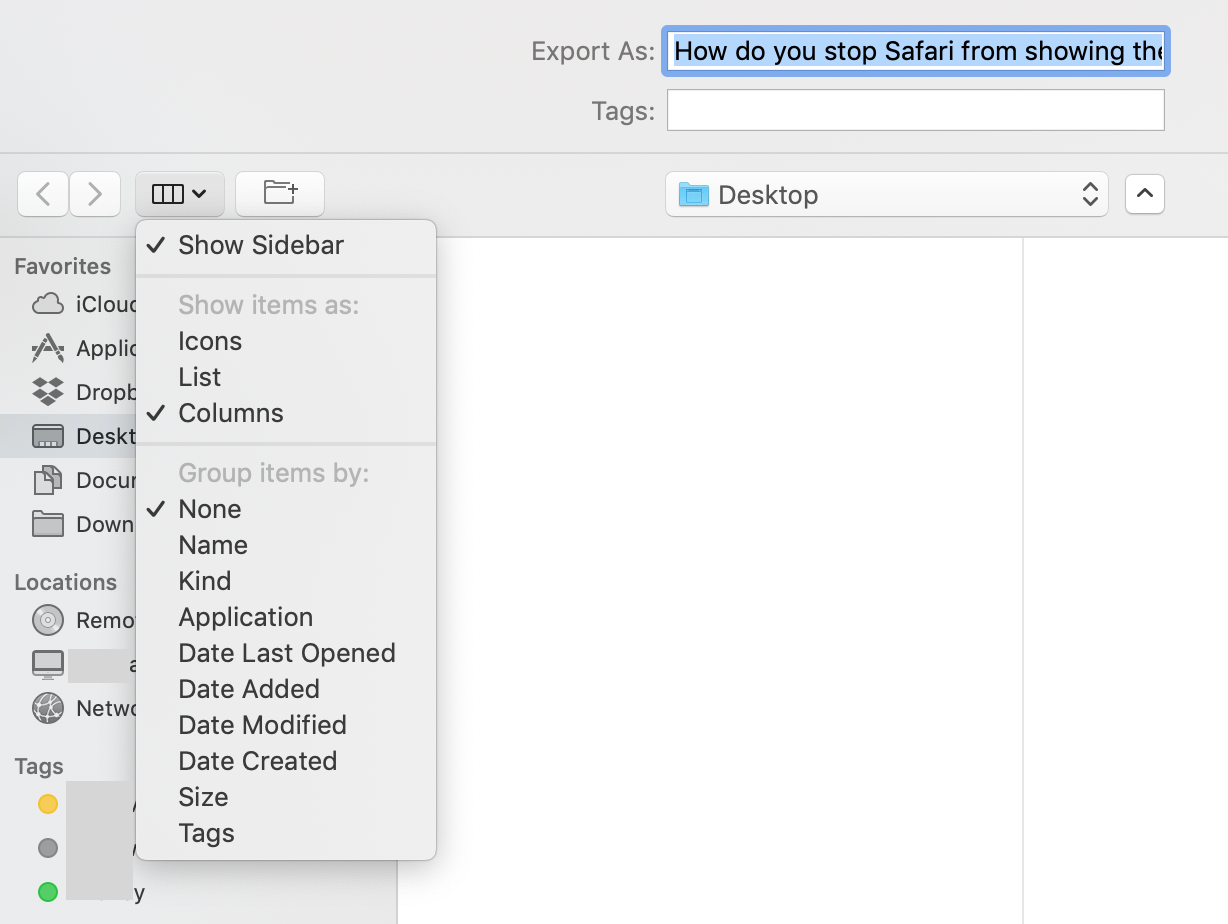Create a new folder via toolbar icon
This screenshot has height=924, width=1228.
pos(280,194)
